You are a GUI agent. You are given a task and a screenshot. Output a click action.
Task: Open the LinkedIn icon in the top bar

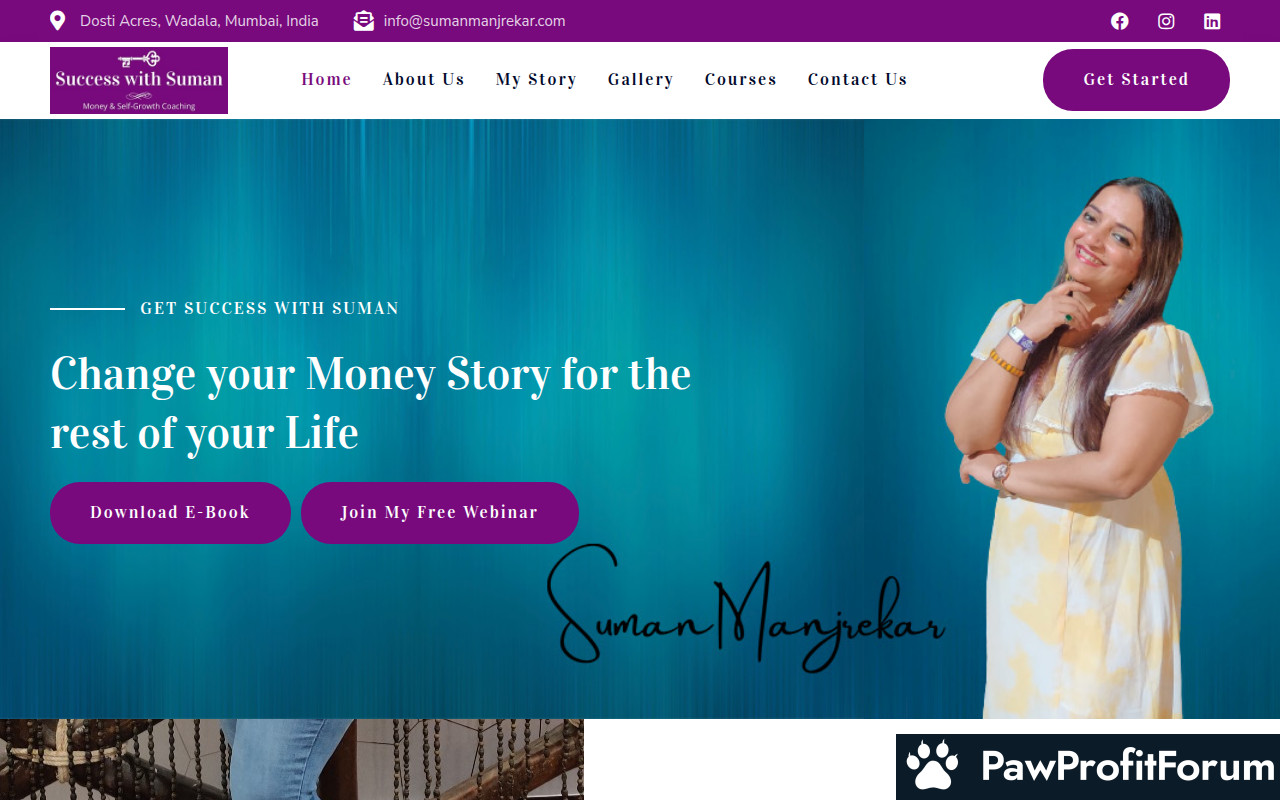pyautogui.click(x=1212, y=21)
